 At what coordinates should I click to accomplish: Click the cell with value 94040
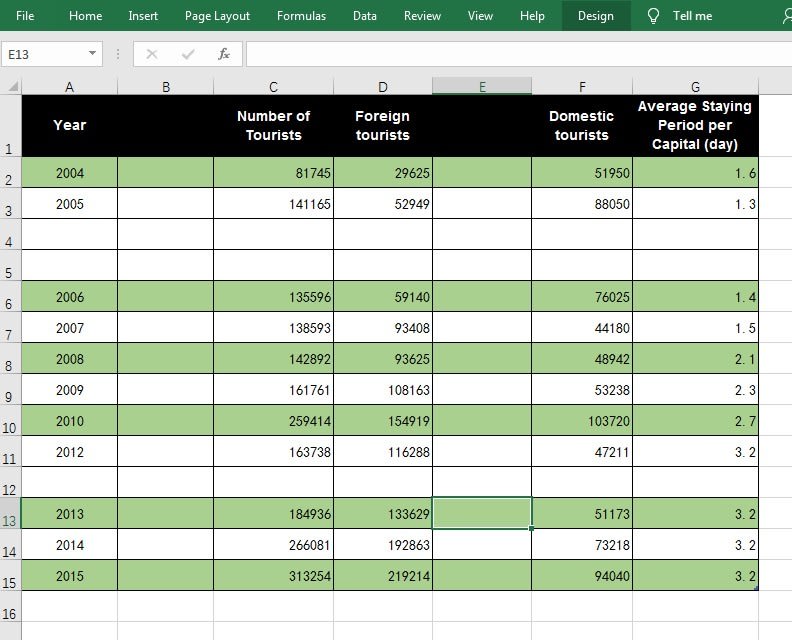pyautogui.click(x=582, y=575)
